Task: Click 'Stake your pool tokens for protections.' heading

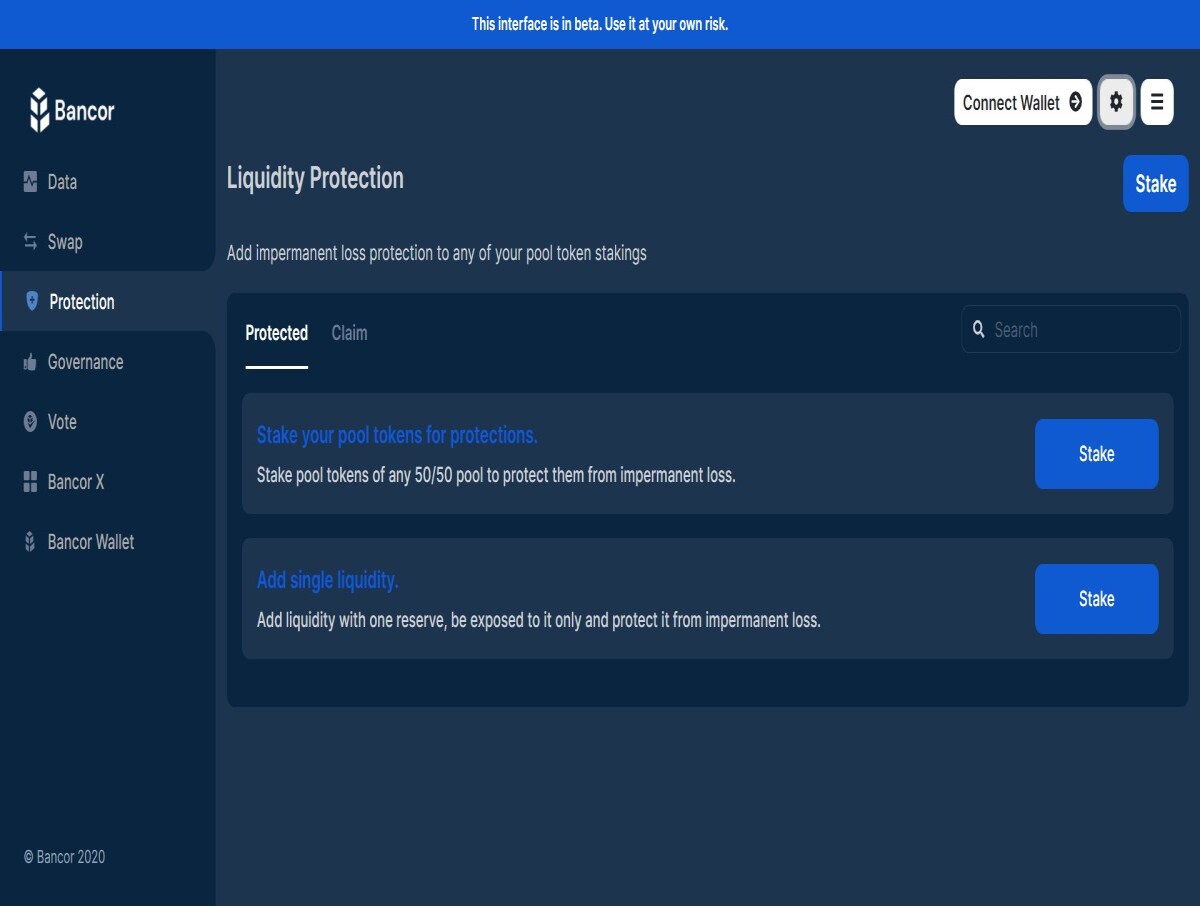Action: point(397,435)
